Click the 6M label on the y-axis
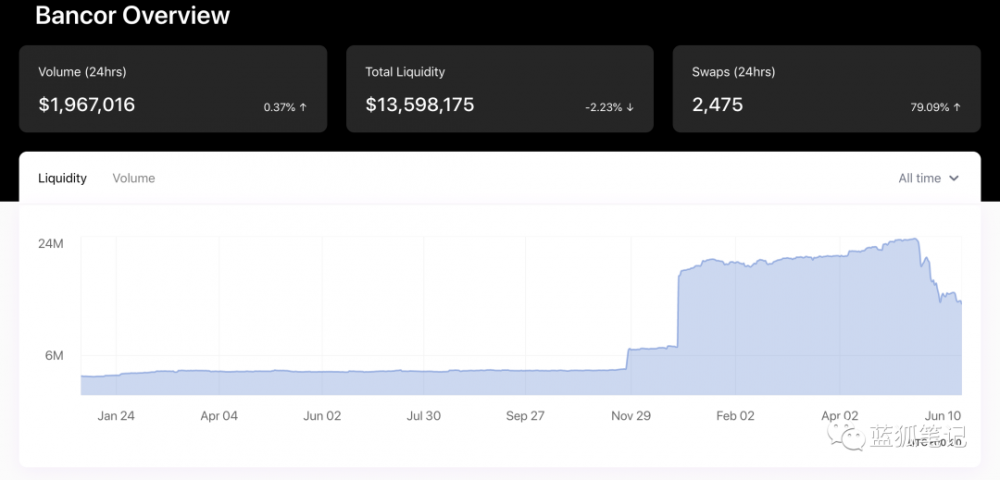The image size is (1000, 480). pyautogui.click(x=55, y=356)
